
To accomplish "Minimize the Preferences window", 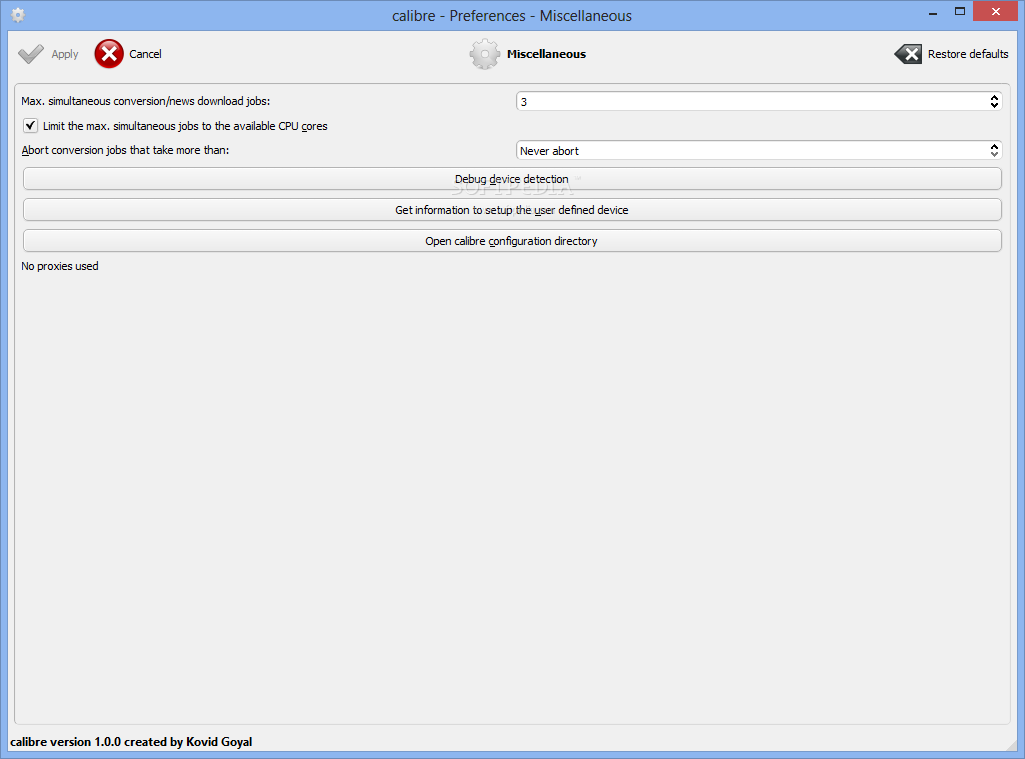I will [933, 12].
